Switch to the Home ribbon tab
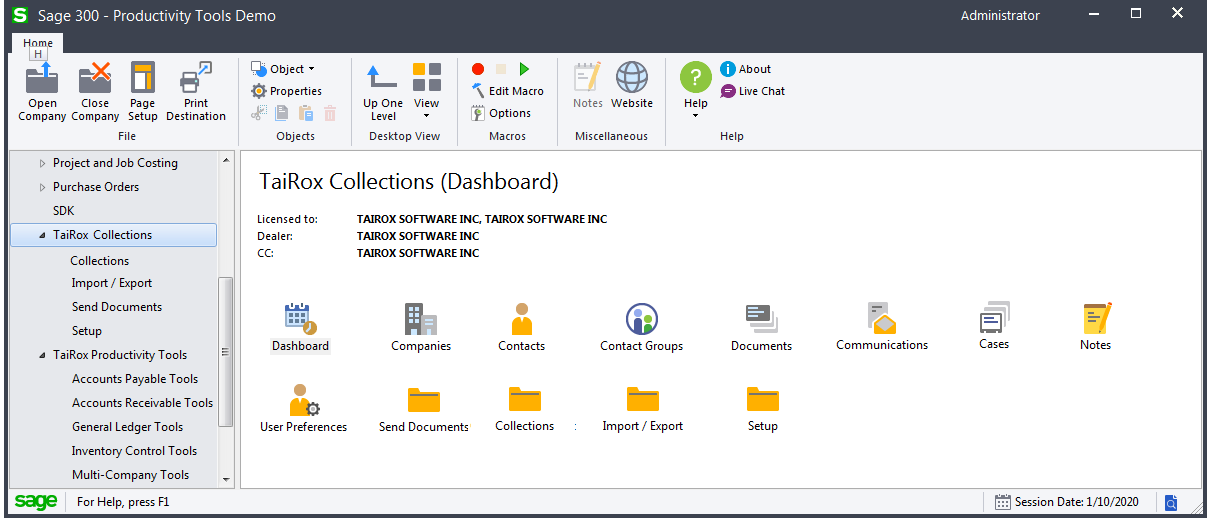Viewport: 1211px width, 522px height. (x=38, y=43)
